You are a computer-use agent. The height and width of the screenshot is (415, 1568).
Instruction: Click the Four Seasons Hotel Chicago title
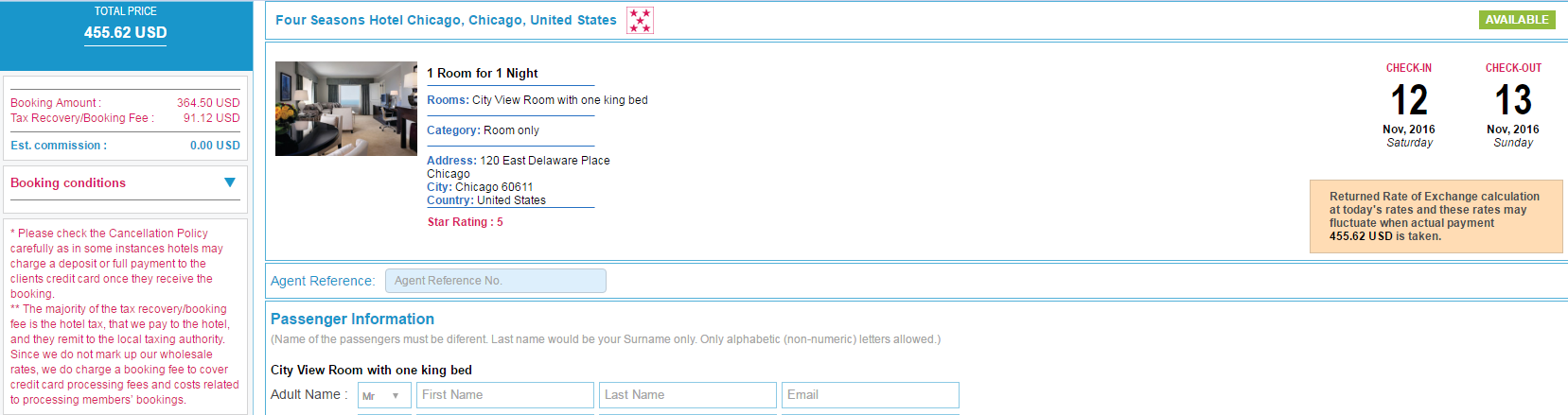click(x=446, y=20)
